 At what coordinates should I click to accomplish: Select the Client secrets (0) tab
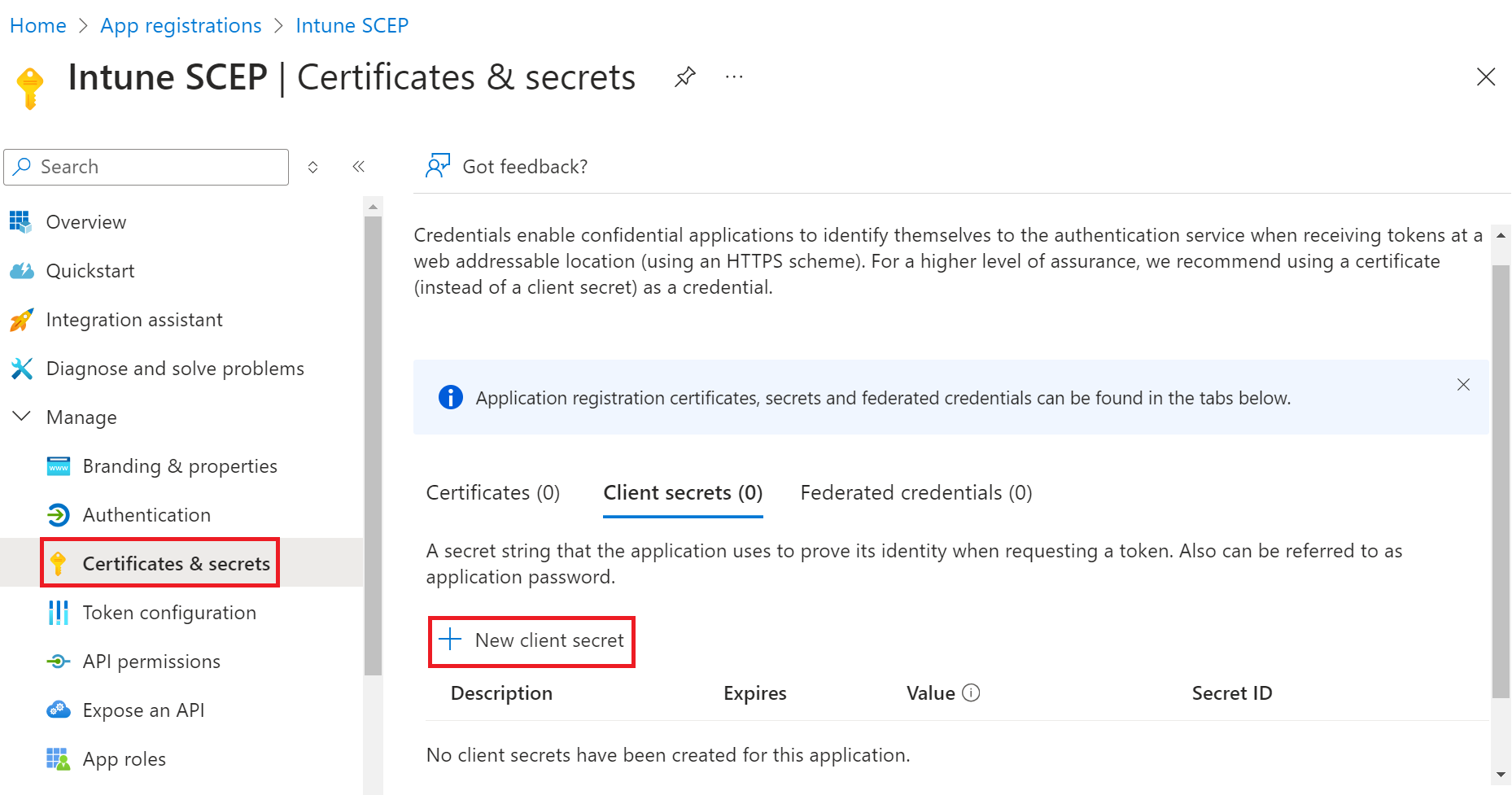682,493
